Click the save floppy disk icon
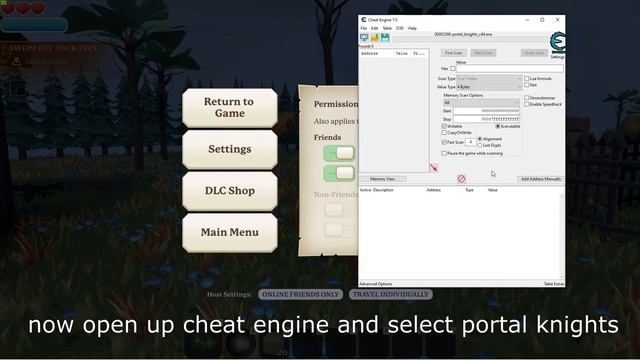640x360 pixels. click(385, 38)
